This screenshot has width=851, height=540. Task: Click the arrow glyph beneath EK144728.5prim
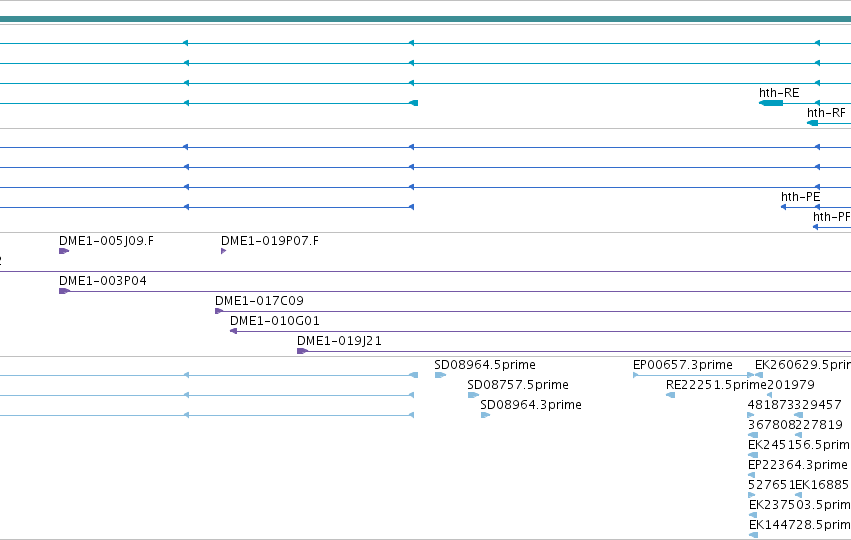coord(753,535)
